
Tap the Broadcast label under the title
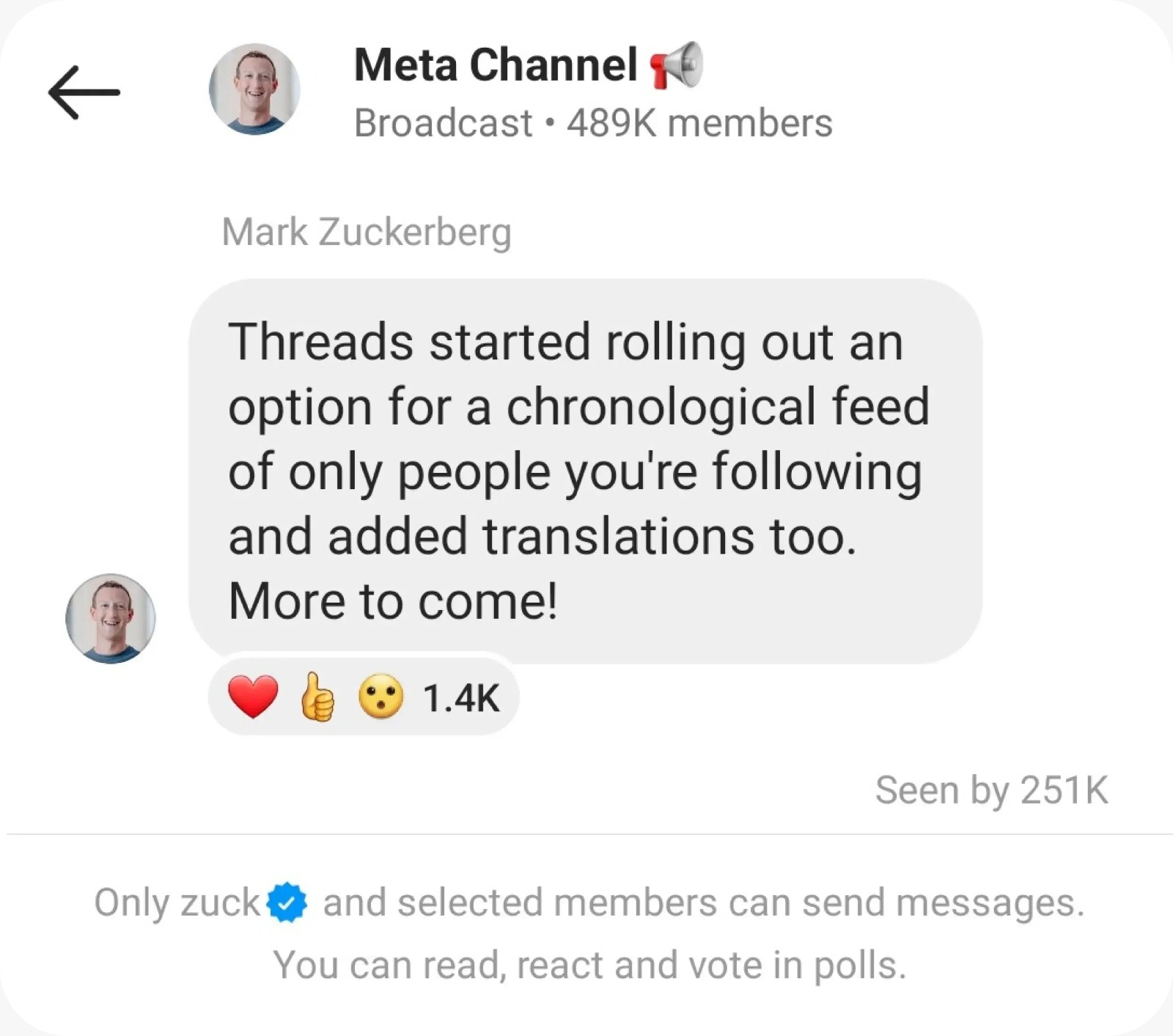tap(443, 123)
